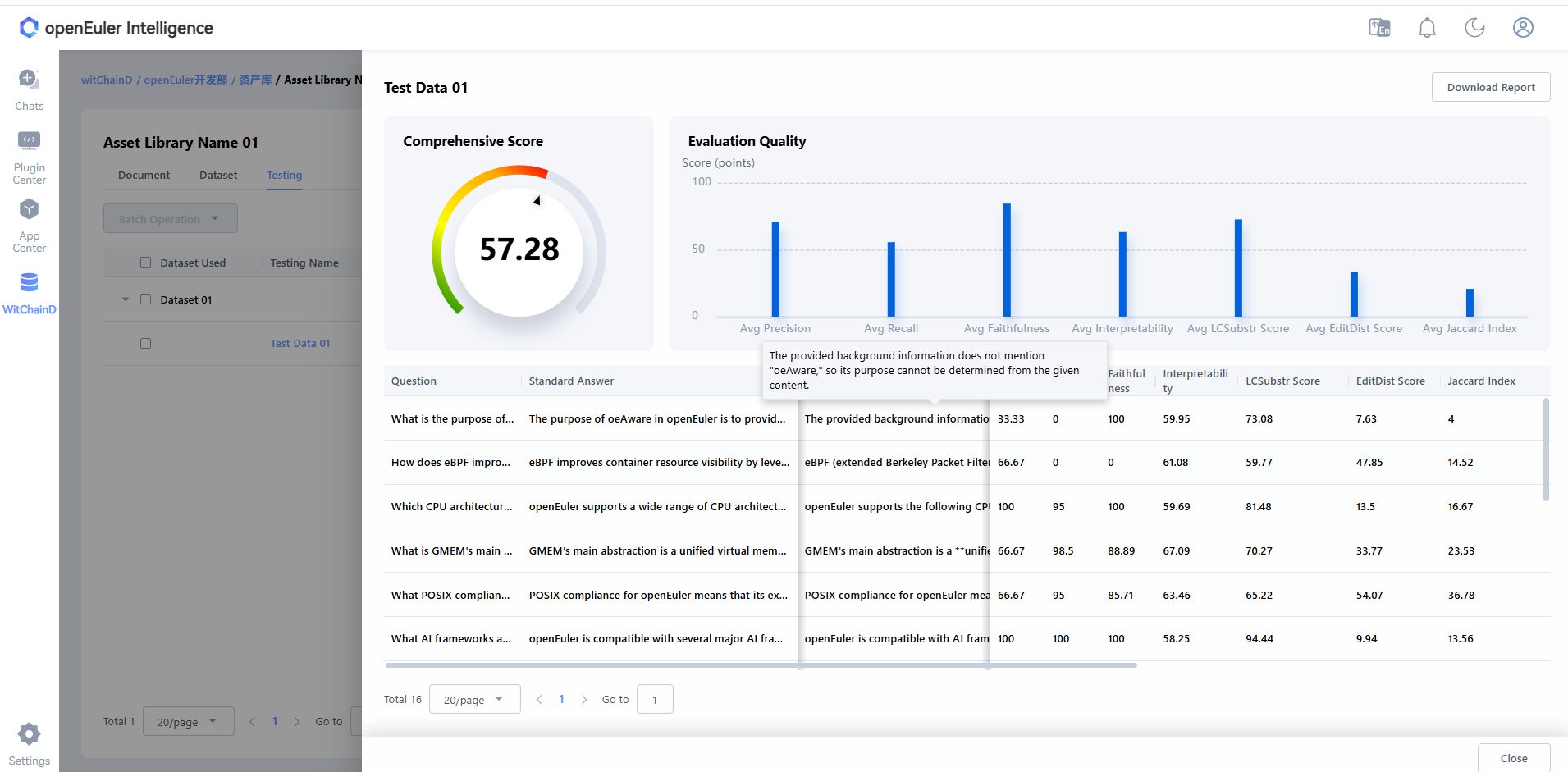Click page 1 in report pagination
The height and width of the screenshot is (772, 1568).
click(x=561, y=700)
